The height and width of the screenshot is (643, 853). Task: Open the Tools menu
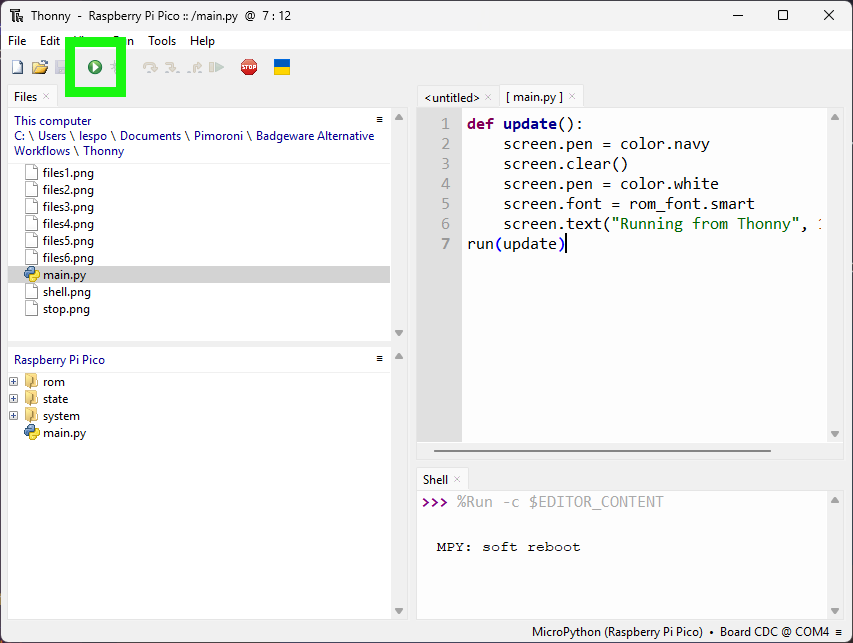pyautogui.click(x=162, y=41)
